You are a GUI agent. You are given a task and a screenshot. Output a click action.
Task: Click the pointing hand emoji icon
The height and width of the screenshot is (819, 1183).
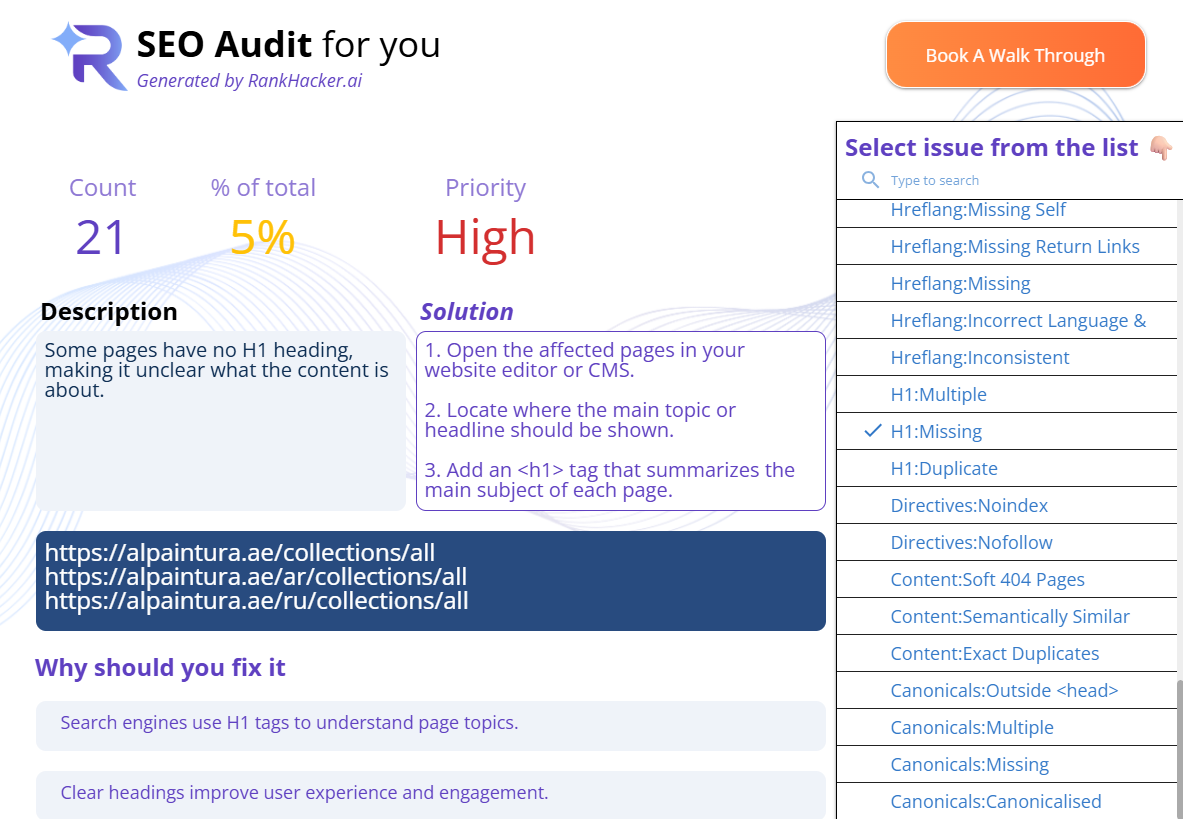point(1160,148)
